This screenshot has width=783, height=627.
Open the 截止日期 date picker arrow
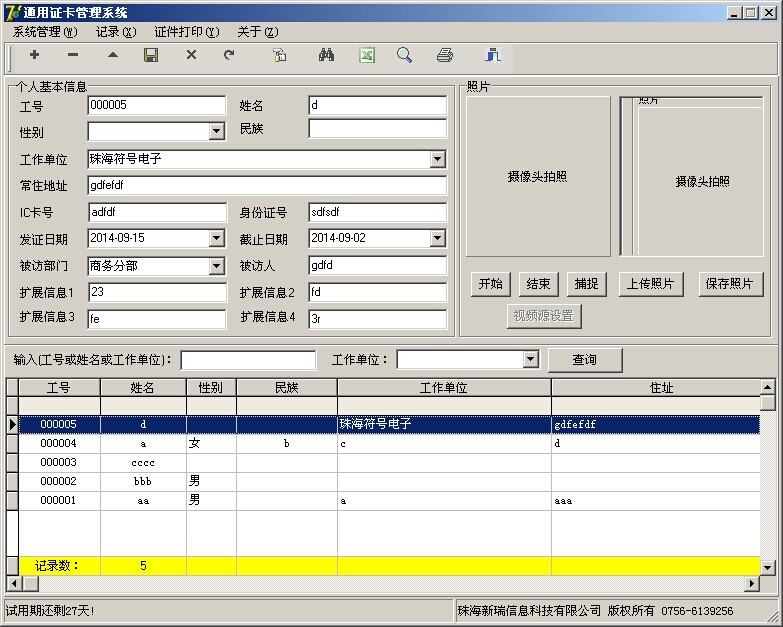[437, 238]
